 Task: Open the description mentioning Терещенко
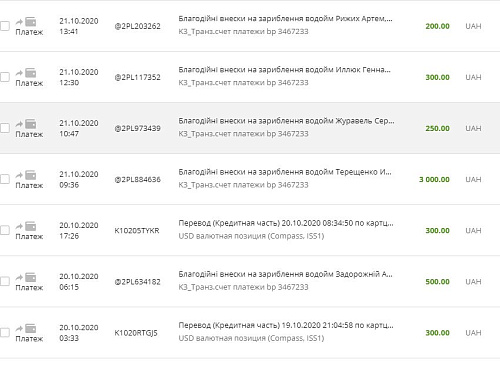[x=285, y=172]
